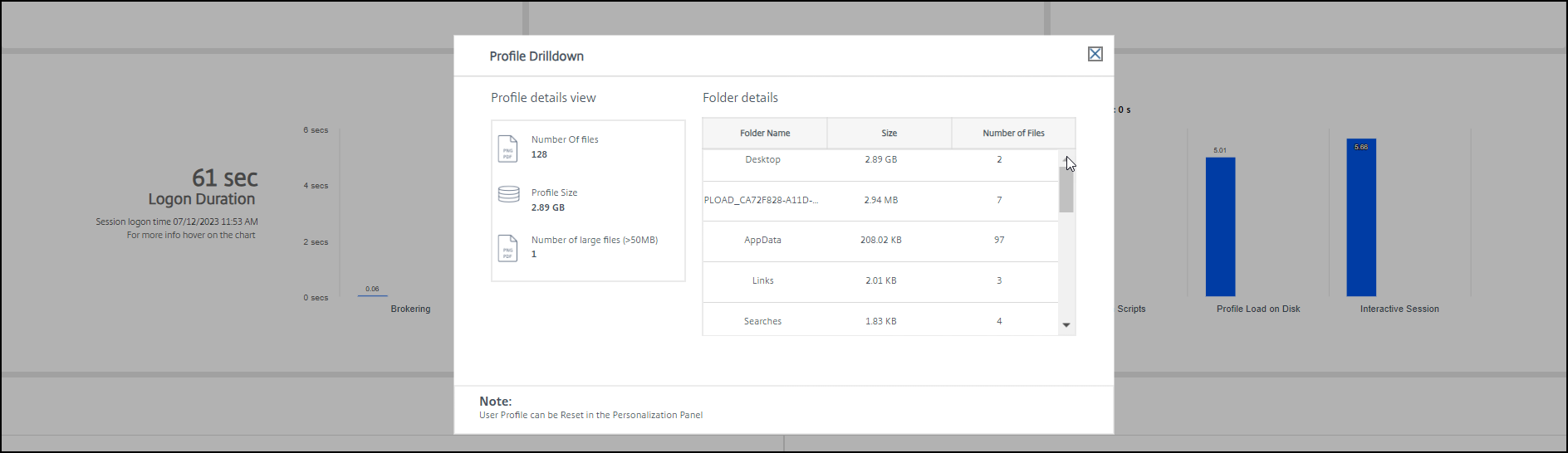Close the Profile Drilldown dialog
1568x453 pixels.
point(1095,54)
